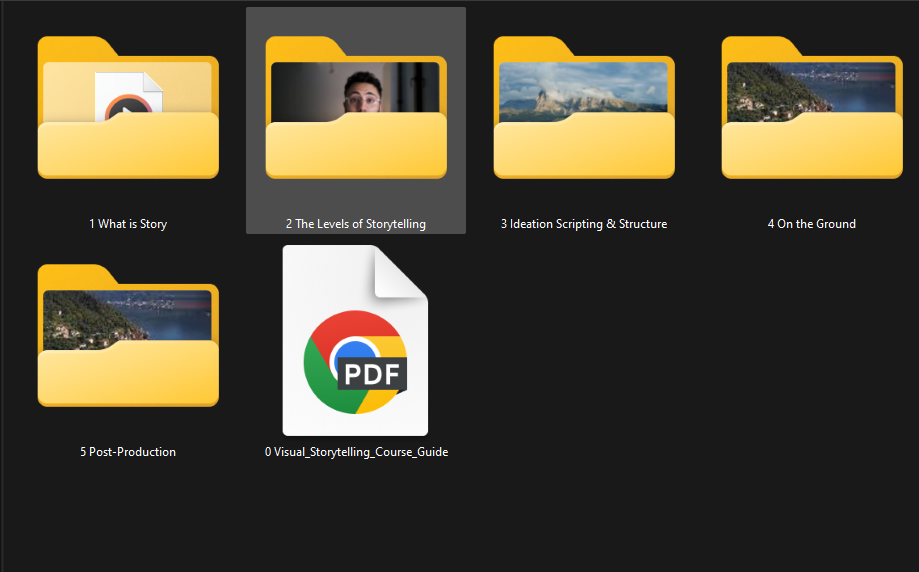Click the "1 What is Story" name label
The image size is (919, 572).
click(128, 224)
